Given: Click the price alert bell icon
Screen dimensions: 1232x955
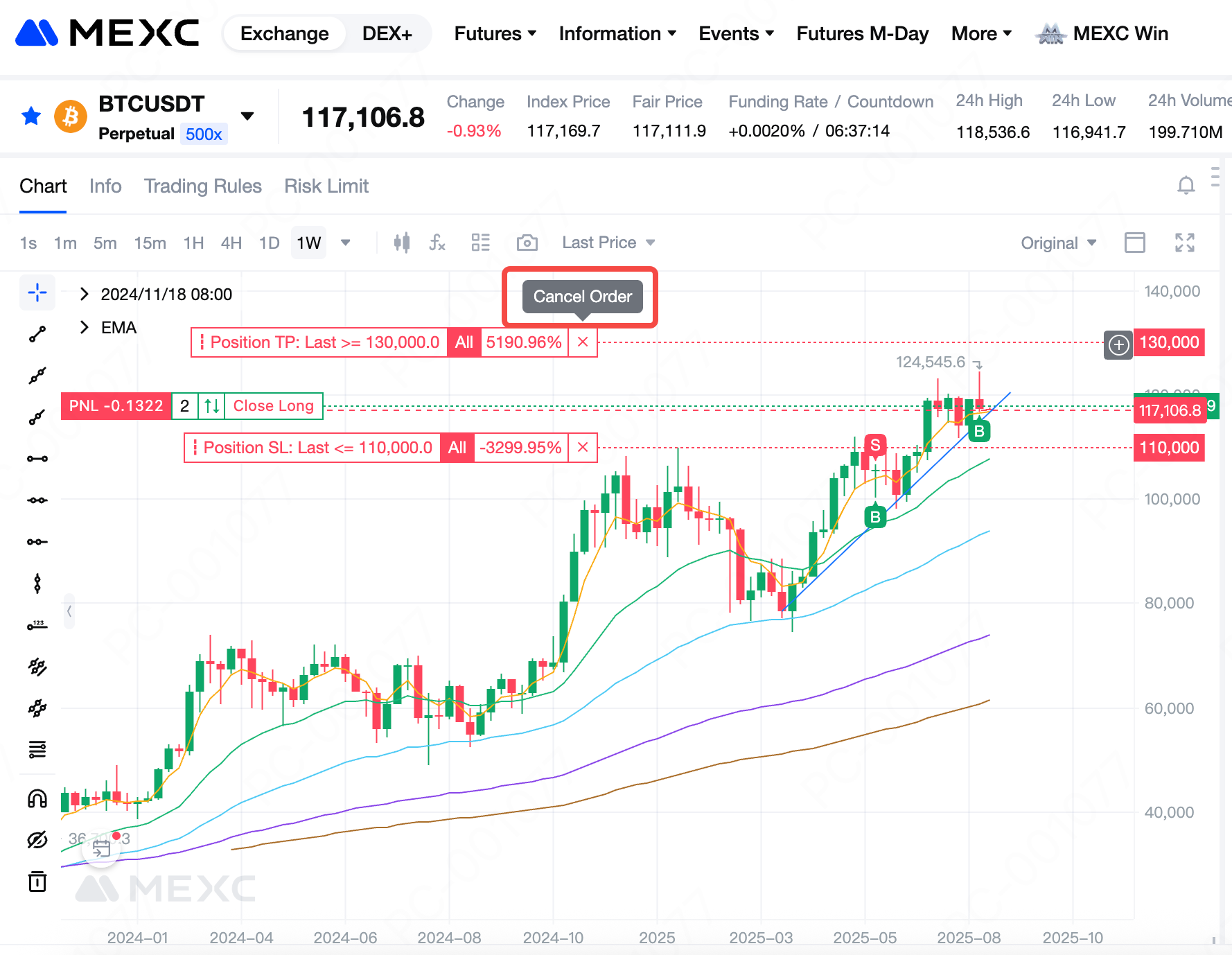Looking at the screenshot, I should tap(1186, 186).
